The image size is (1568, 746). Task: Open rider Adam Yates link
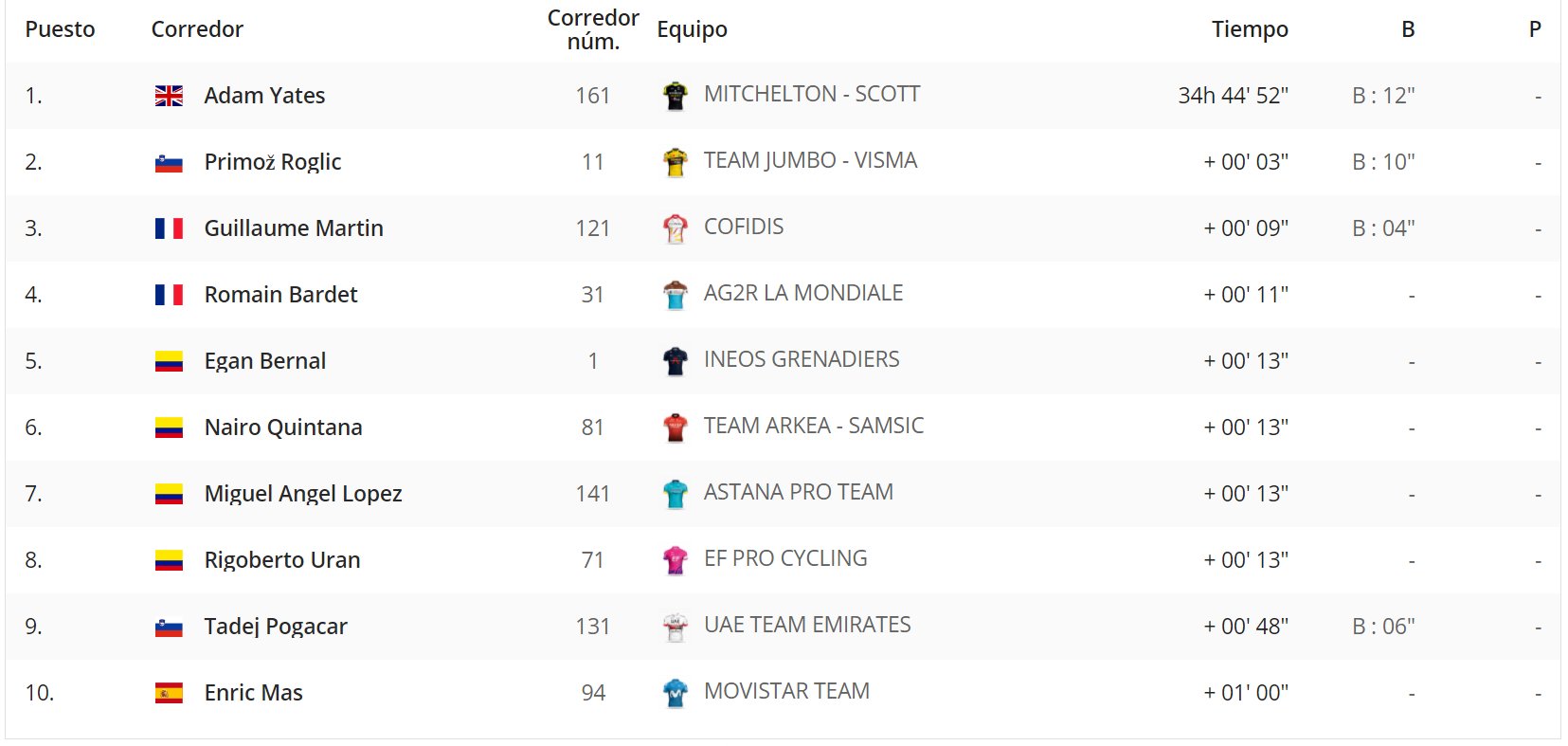click(x=264, y=96)
